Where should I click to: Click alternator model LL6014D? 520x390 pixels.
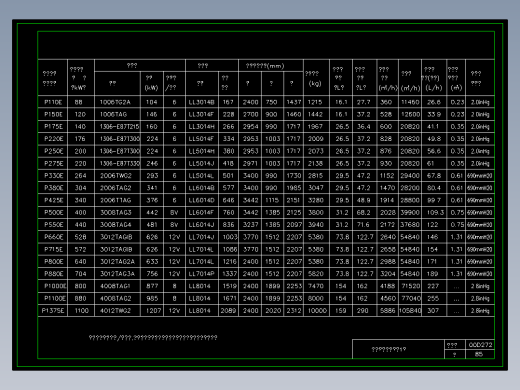pos(201,200)
